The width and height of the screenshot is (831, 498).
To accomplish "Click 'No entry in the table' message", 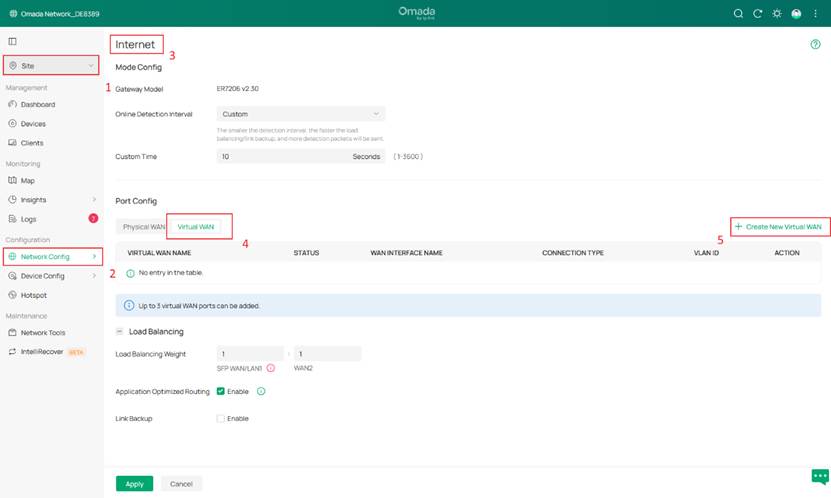I will click(170, 273).
